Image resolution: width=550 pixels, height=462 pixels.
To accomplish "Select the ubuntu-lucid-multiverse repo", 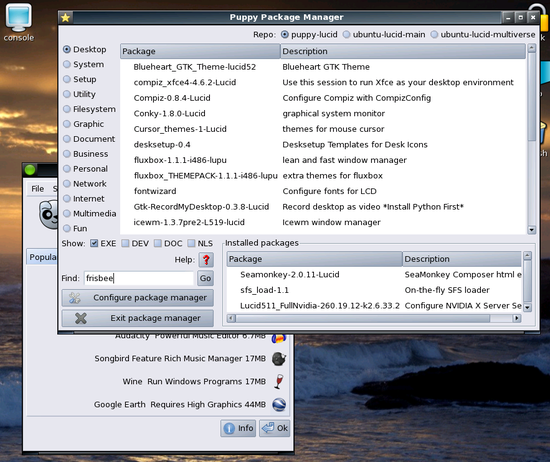I will (x=483, y=34).
